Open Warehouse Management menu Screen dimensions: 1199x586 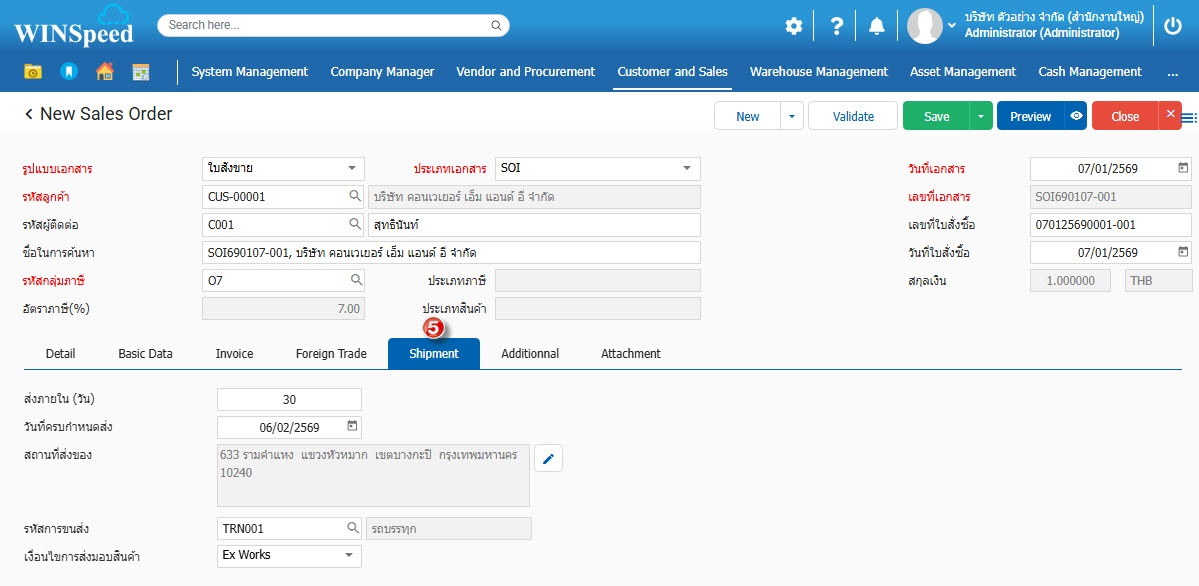[x=818, y=72]
